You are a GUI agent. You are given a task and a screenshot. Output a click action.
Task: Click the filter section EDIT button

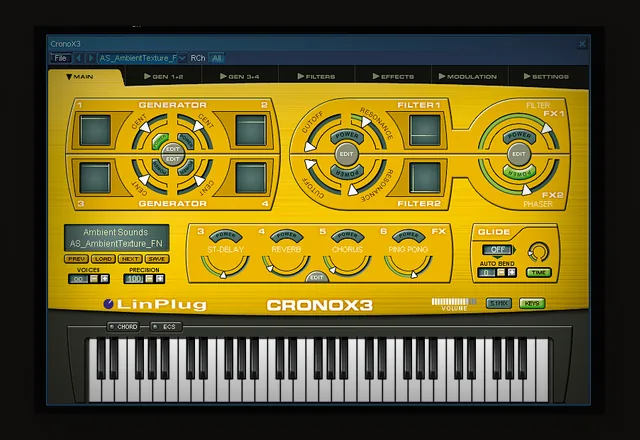[x=347, y=154]
